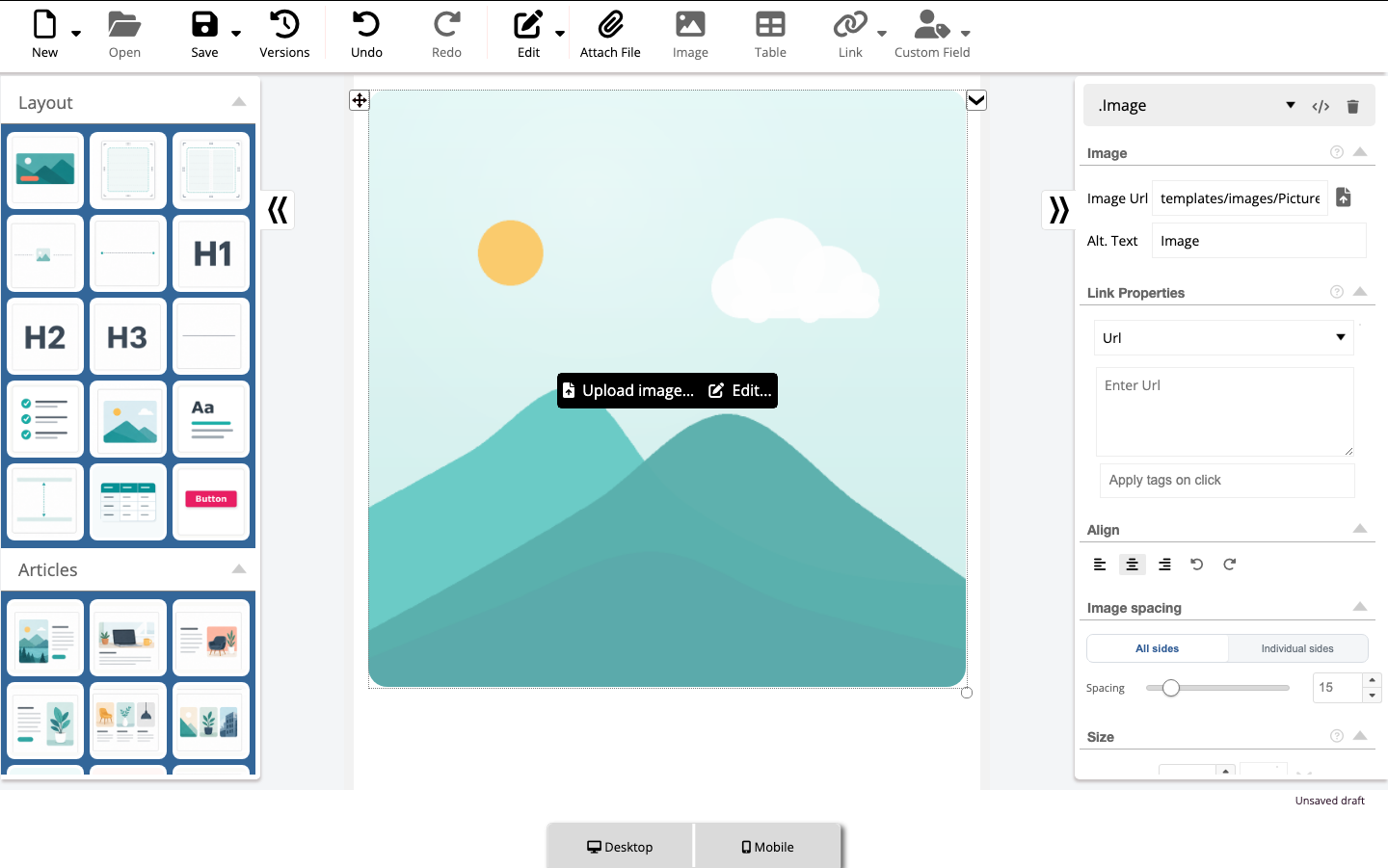Select the checklist layout block

45,419
